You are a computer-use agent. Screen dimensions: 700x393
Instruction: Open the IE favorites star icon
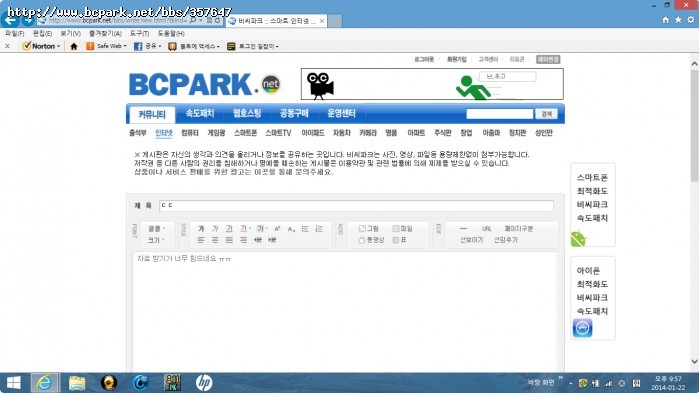(x=678, y=20)
